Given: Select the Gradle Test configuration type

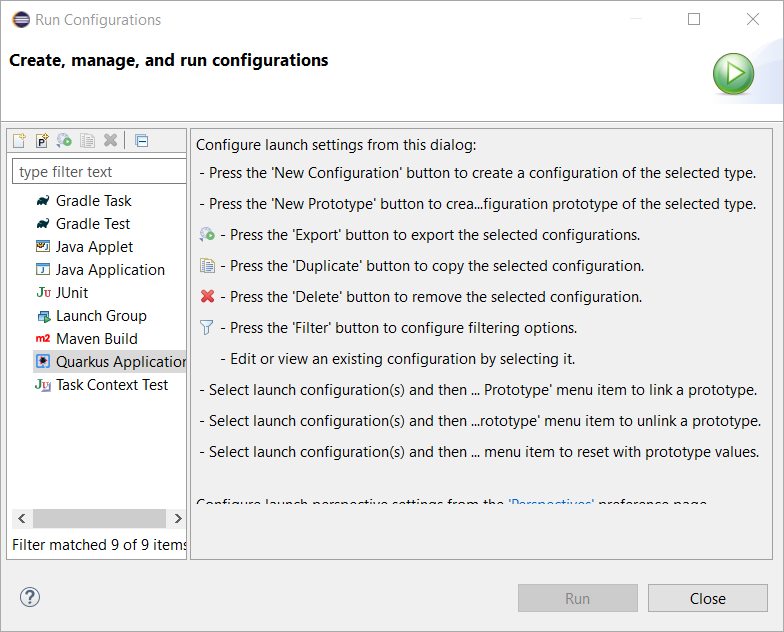Looking at the screenshot, I should [93, 224].
